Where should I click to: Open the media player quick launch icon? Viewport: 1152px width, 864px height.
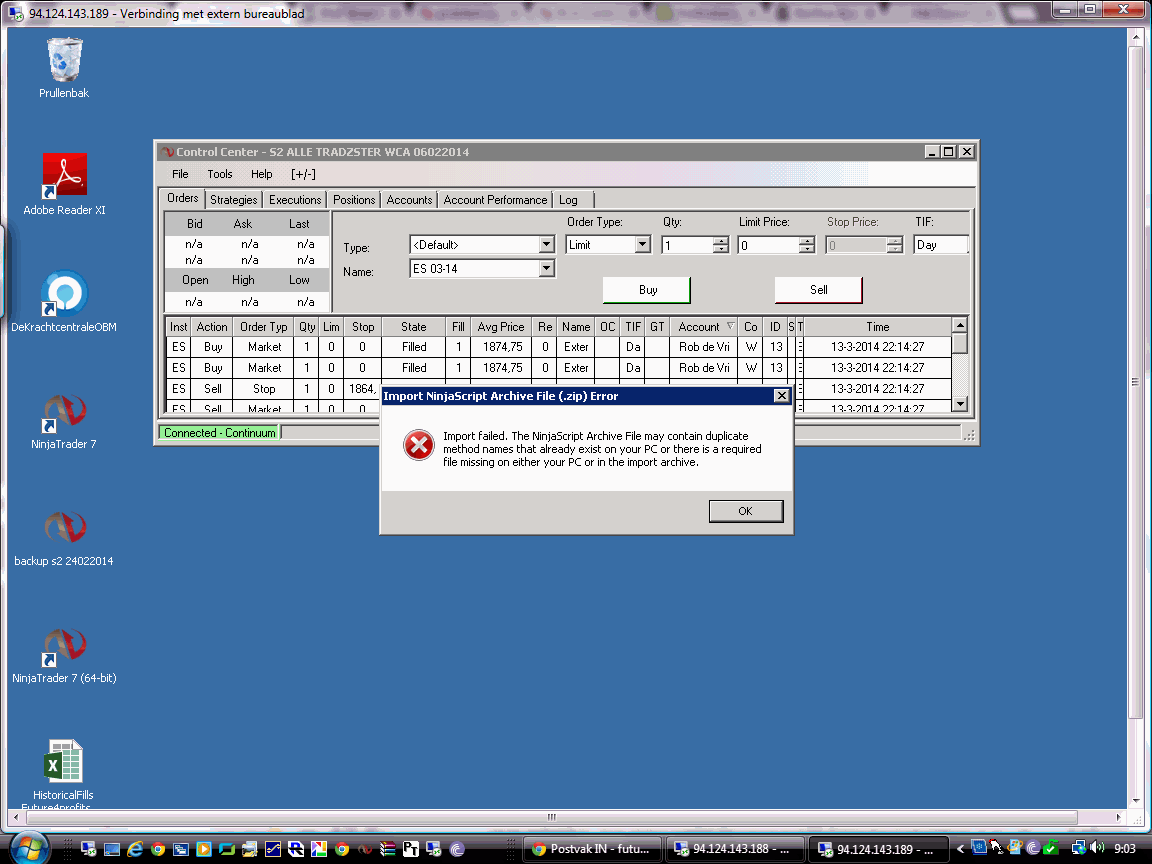204,849
